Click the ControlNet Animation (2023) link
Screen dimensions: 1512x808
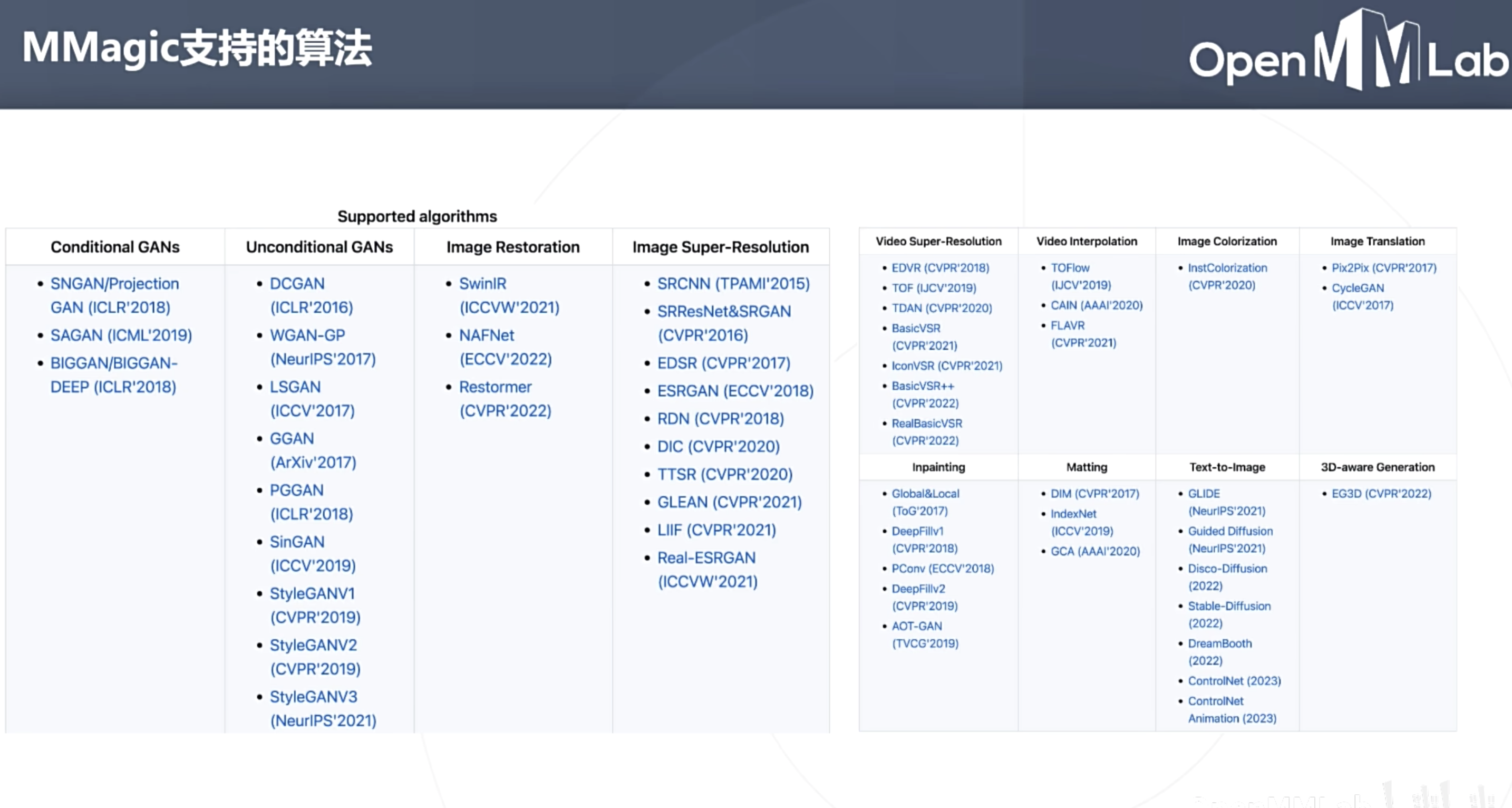click(x=1216, y=701)
